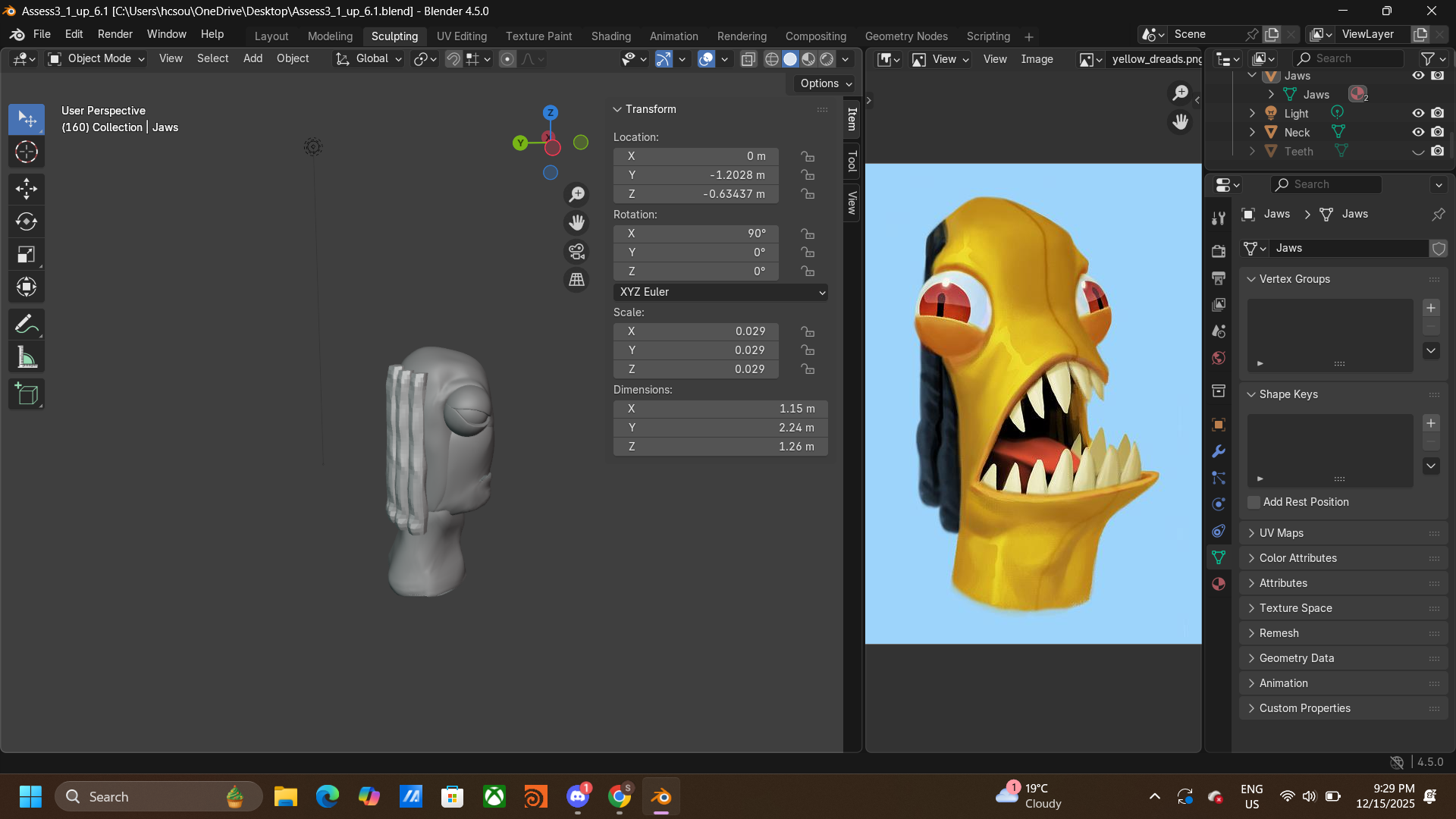Screen dimensions: 1456x819
Task: Toggle Neck visibility eye icon
Action: coord(1418,132)
